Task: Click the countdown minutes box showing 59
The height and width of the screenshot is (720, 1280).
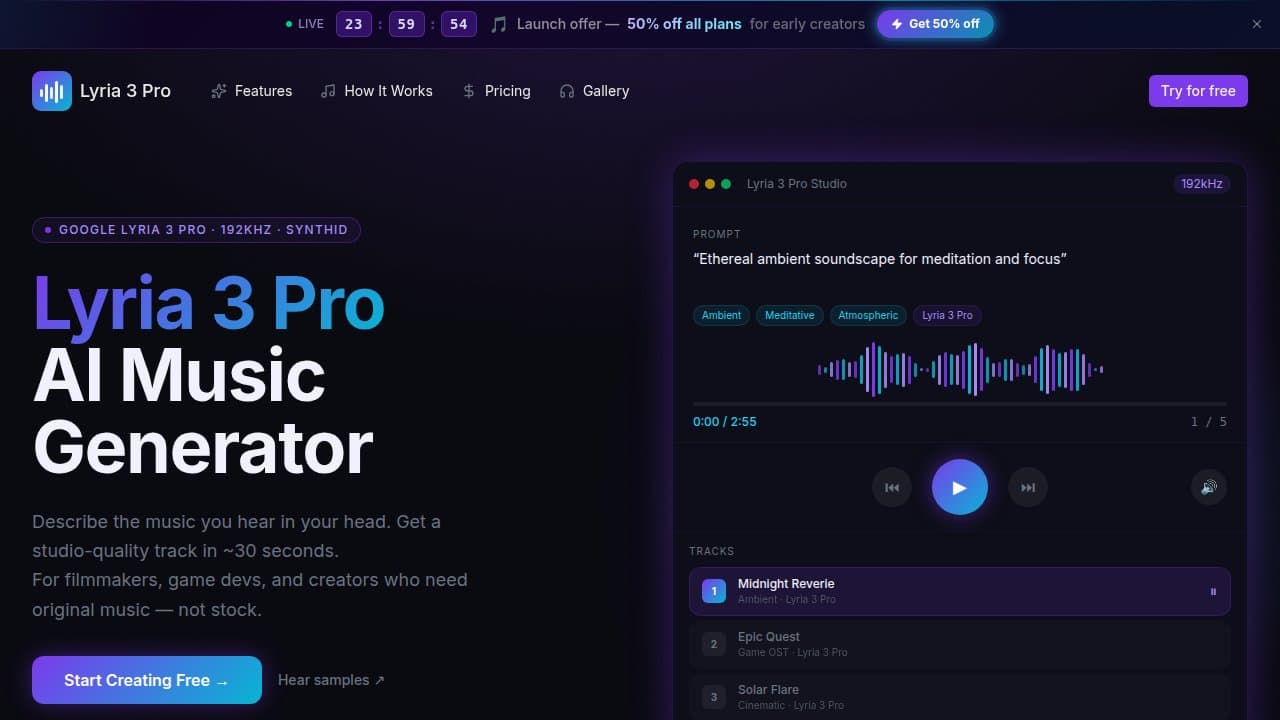Action: 406,24
